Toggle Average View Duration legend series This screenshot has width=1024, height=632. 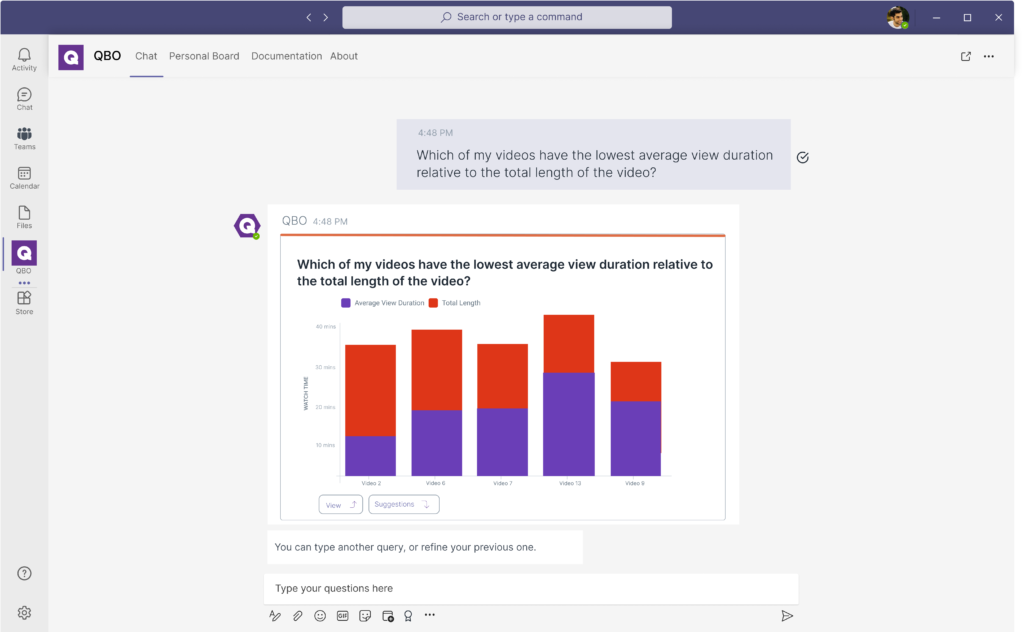(x=383, y=302)
